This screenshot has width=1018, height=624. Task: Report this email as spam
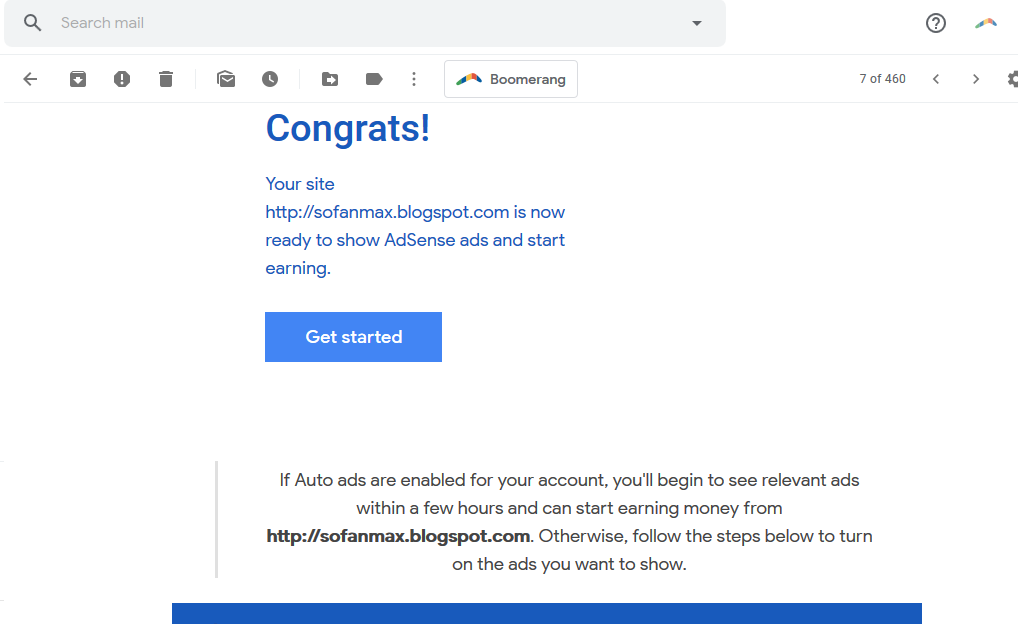tap(122, 79)
